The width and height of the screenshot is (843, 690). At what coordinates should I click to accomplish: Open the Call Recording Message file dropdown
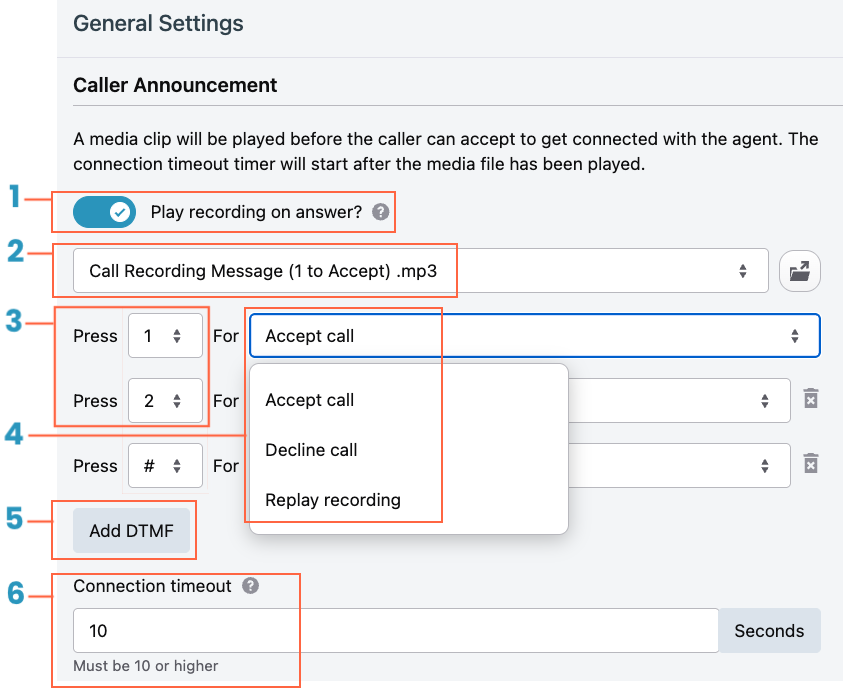420,271
